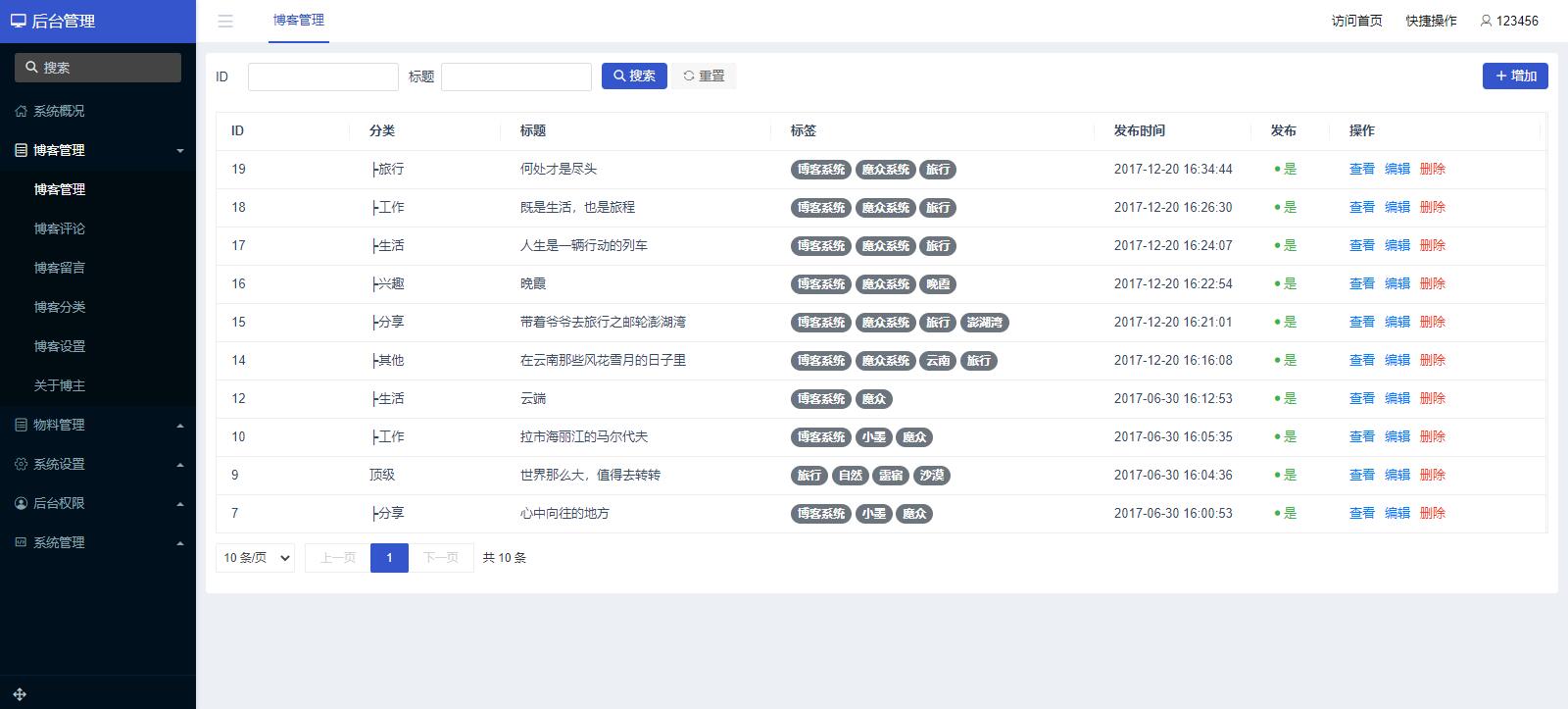Click the 后台权限 user circle icon
The width and height of the screenshot is (1568, 709).
coord(21,503)
